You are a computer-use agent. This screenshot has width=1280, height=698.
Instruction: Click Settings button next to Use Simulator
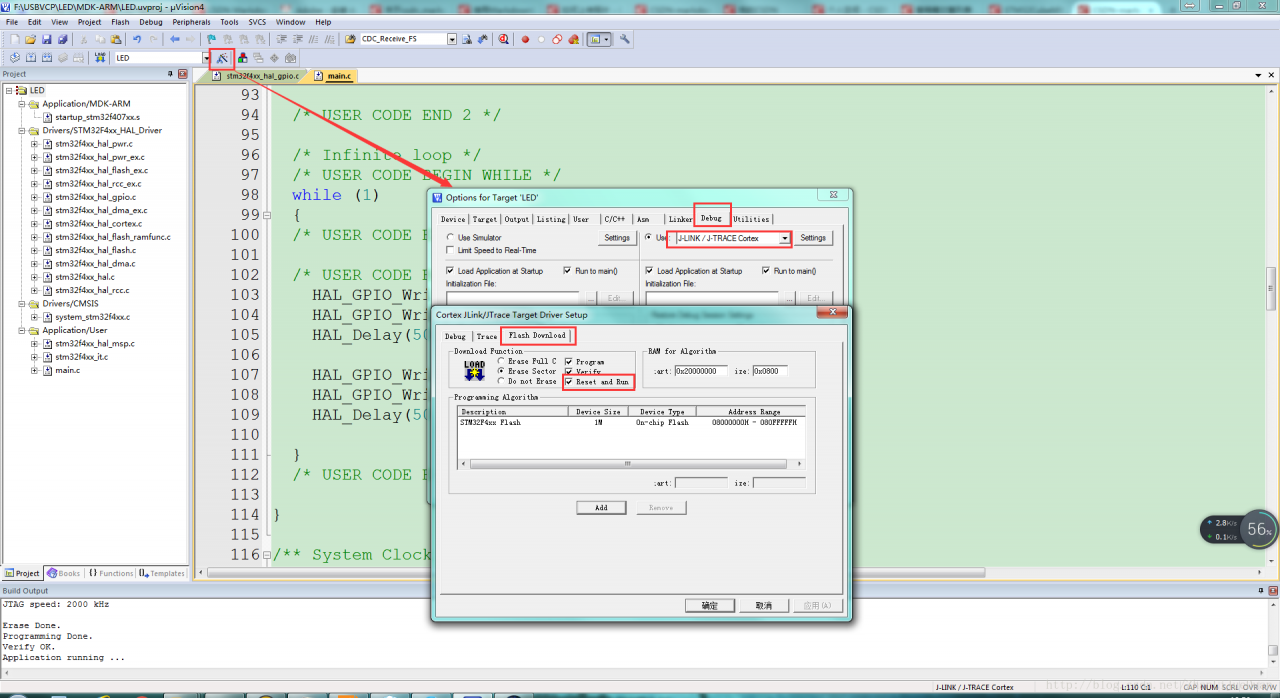pos(617,238)
